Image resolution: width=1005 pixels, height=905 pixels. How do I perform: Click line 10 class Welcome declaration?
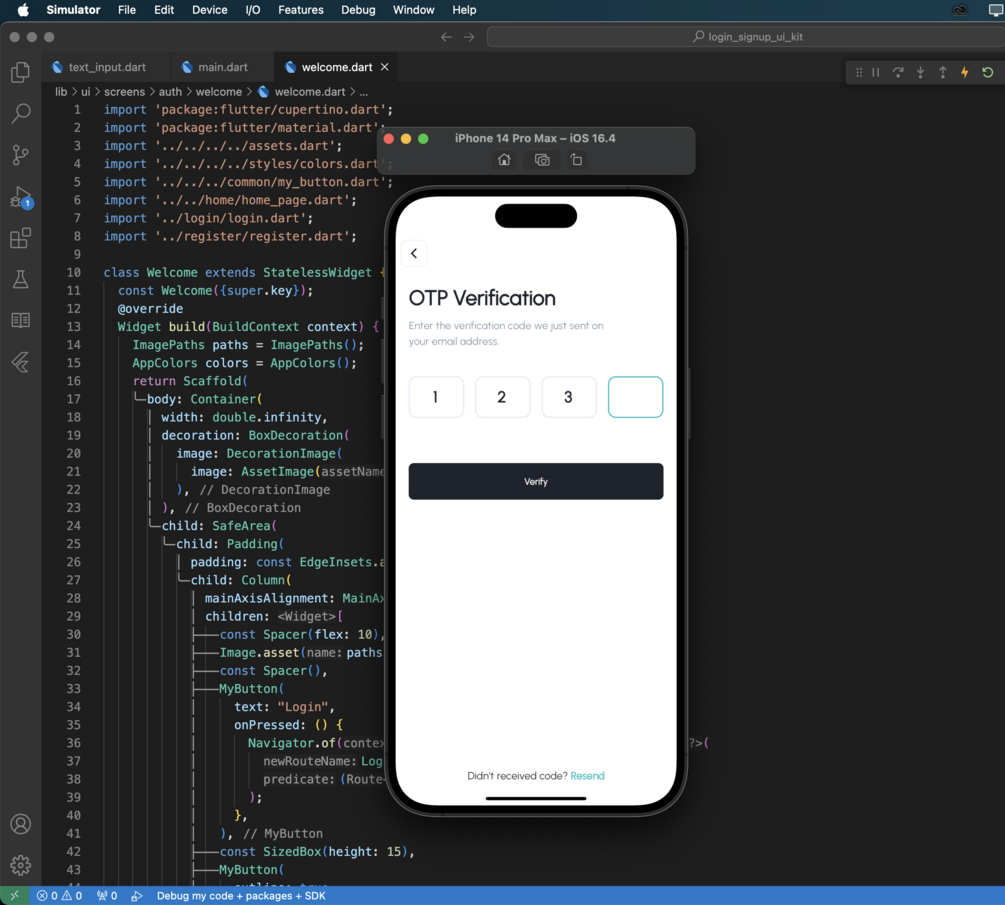tap(244, 272)
